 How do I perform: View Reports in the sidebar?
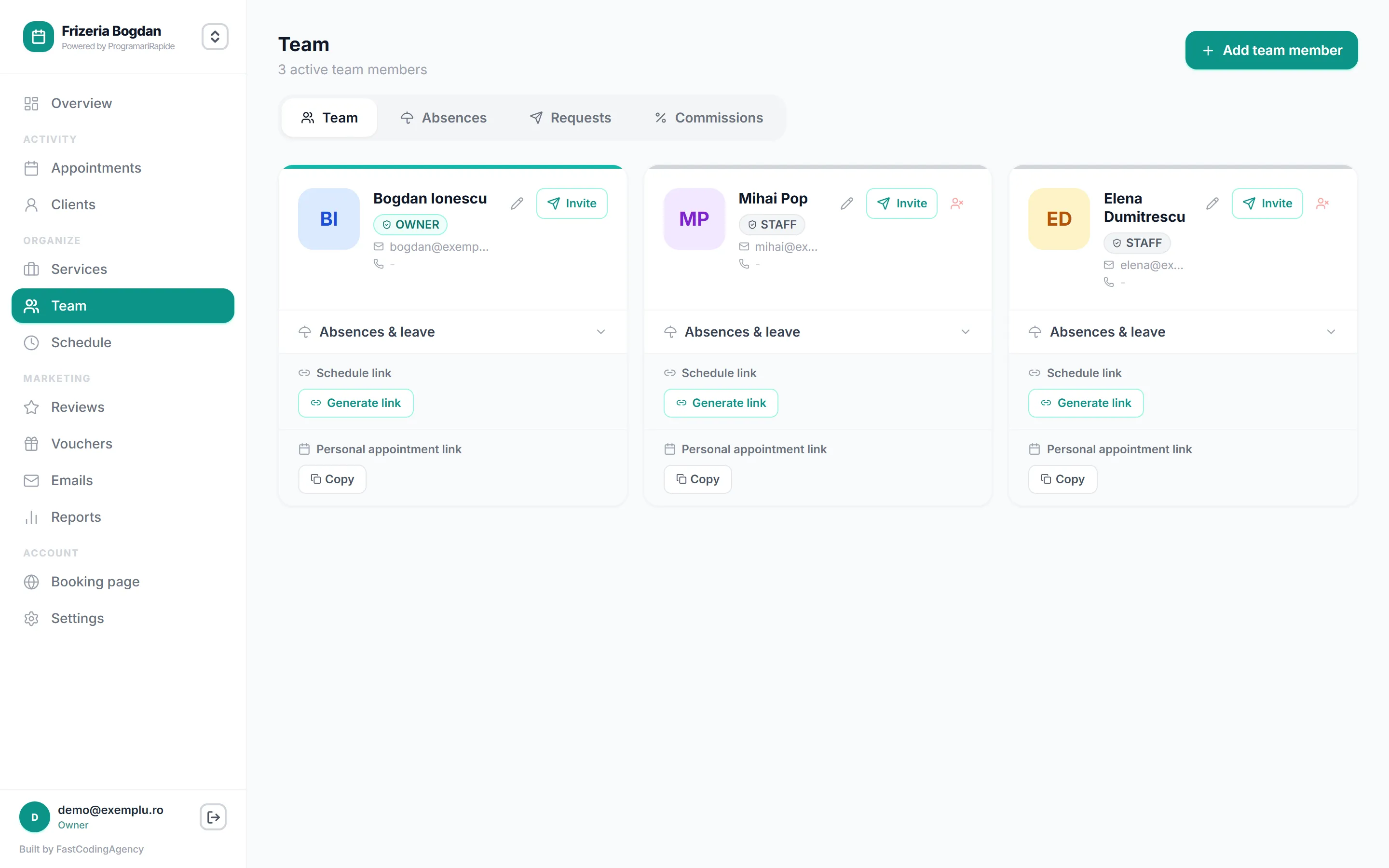tap(123, 517)
